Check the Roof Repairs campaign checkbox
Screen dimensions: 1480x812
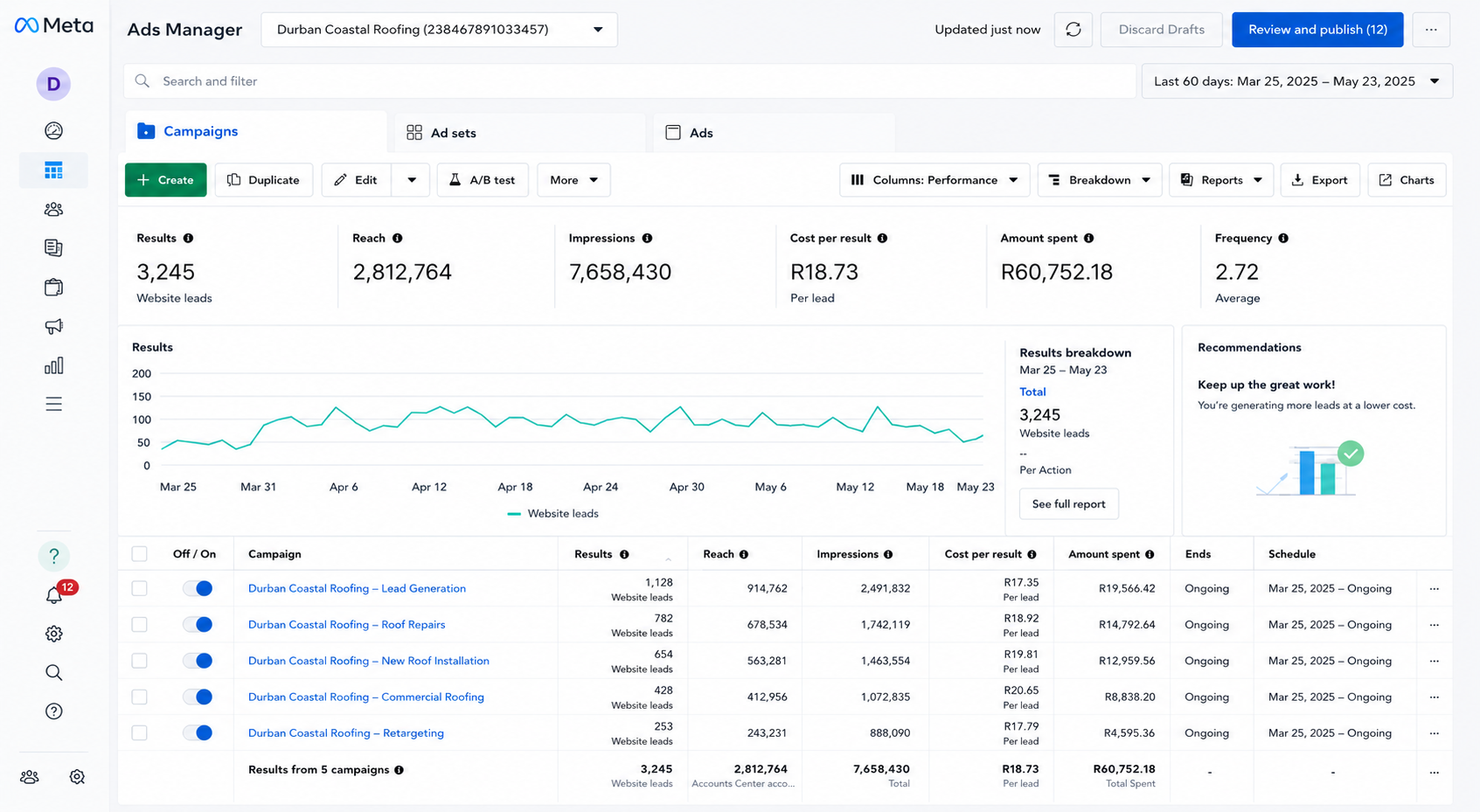(140, 625)
